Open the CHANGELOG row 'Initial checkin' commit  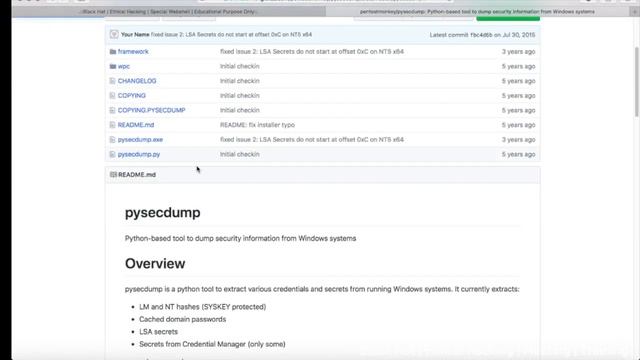[x=240, y=81]
